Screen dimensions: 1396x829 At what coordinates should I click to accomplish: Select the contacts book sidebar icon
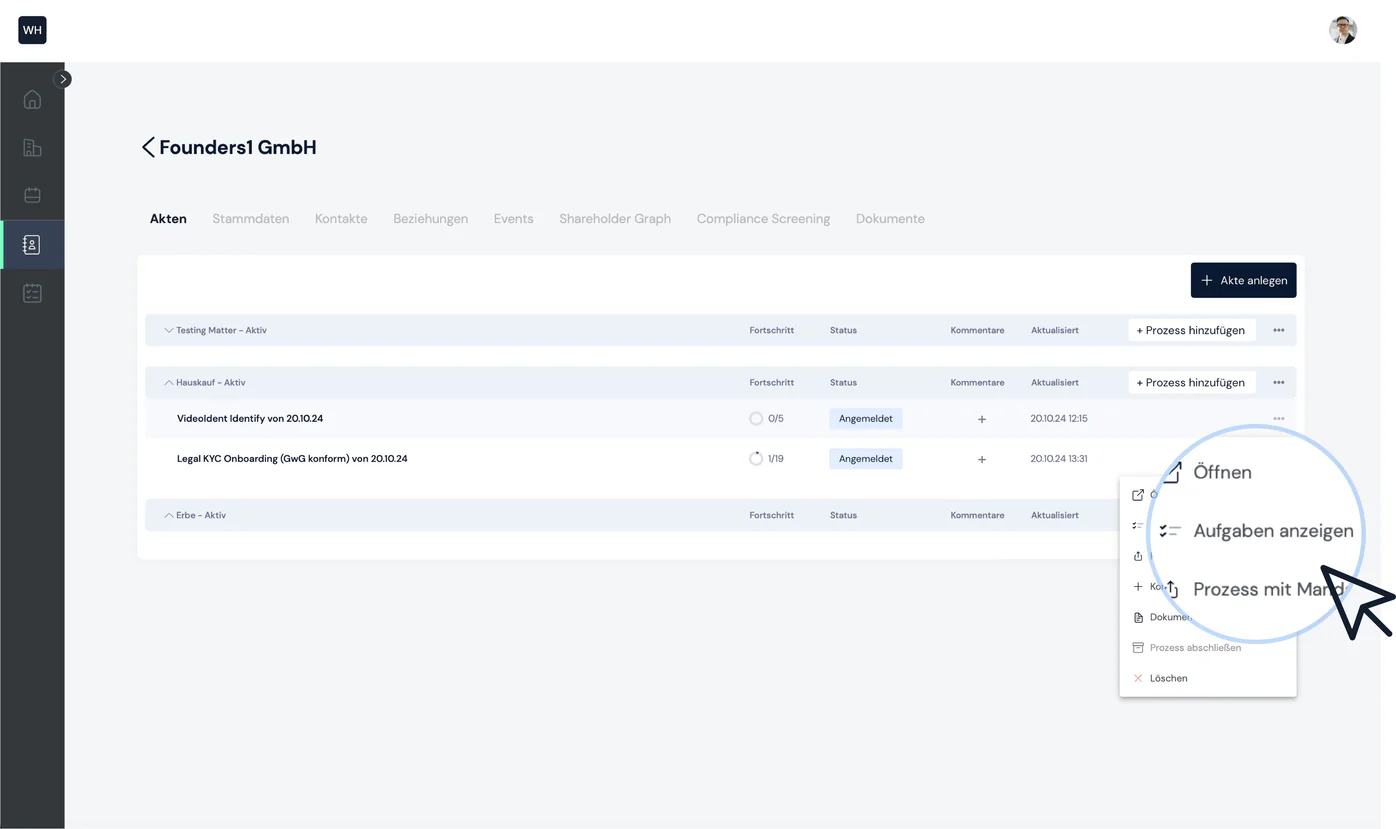click(x=32, y=245)
